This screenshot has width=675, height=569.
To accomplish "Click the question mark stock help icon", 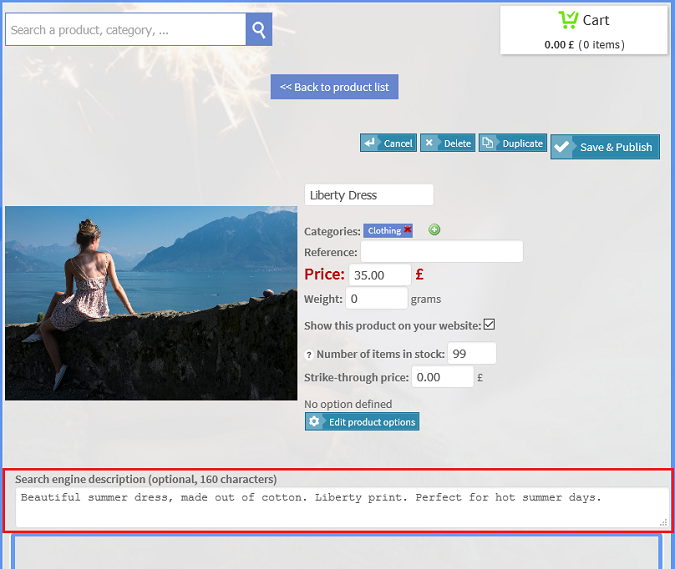I will pos(309,355).
